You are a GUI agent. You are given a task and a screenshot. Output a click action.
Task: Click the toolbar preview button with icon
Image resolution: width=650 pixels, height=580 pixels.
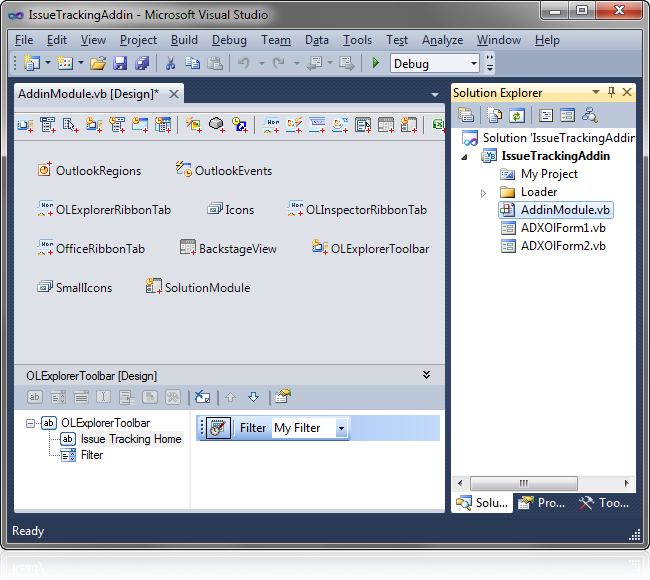coord(218,428)
